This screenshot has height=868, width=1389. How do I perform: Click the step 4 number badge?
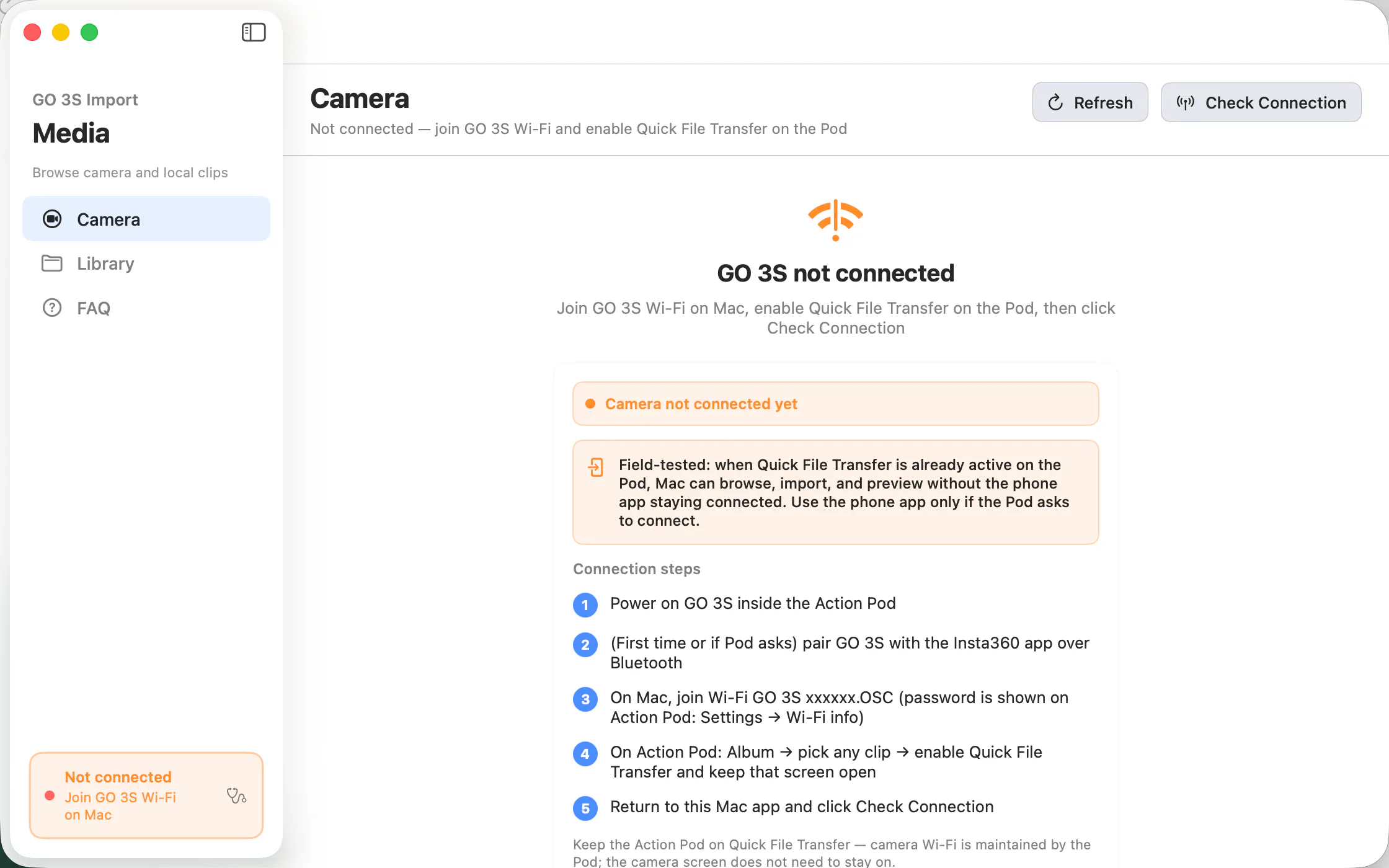tap(585, 754)
